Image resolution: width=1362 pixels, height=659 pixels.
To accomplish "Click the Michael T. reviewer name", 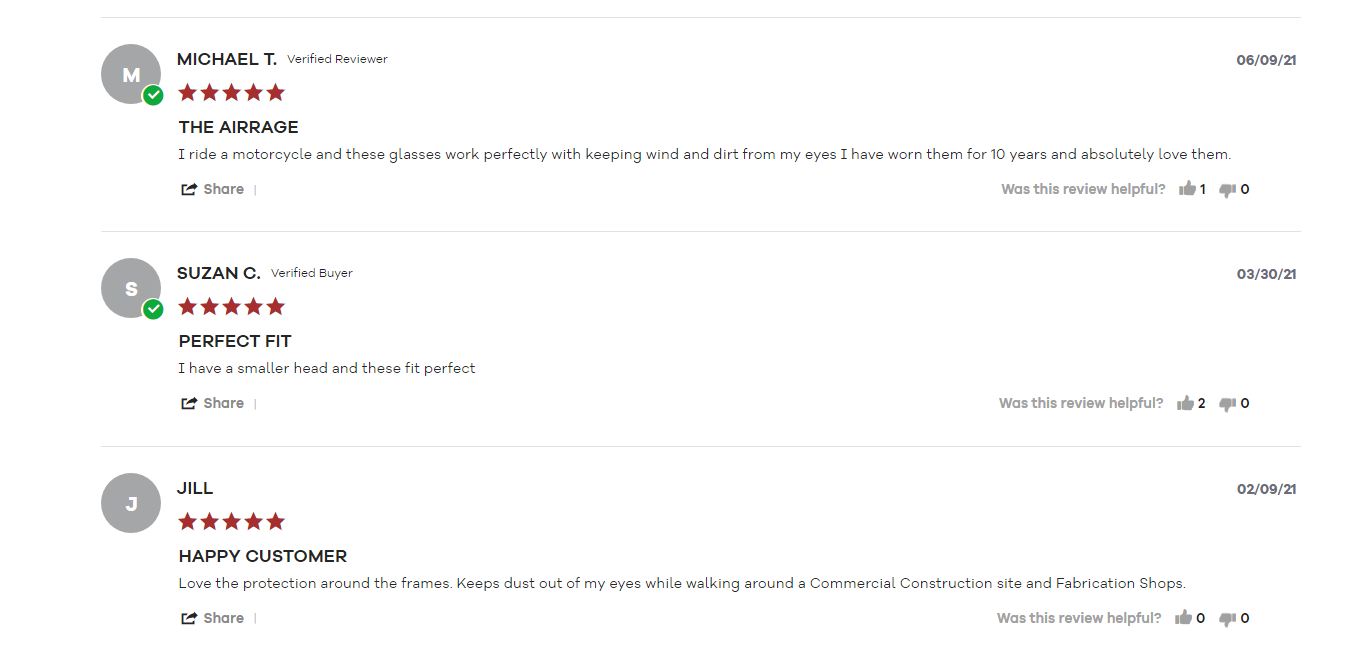I will click(x=227, y=60).
